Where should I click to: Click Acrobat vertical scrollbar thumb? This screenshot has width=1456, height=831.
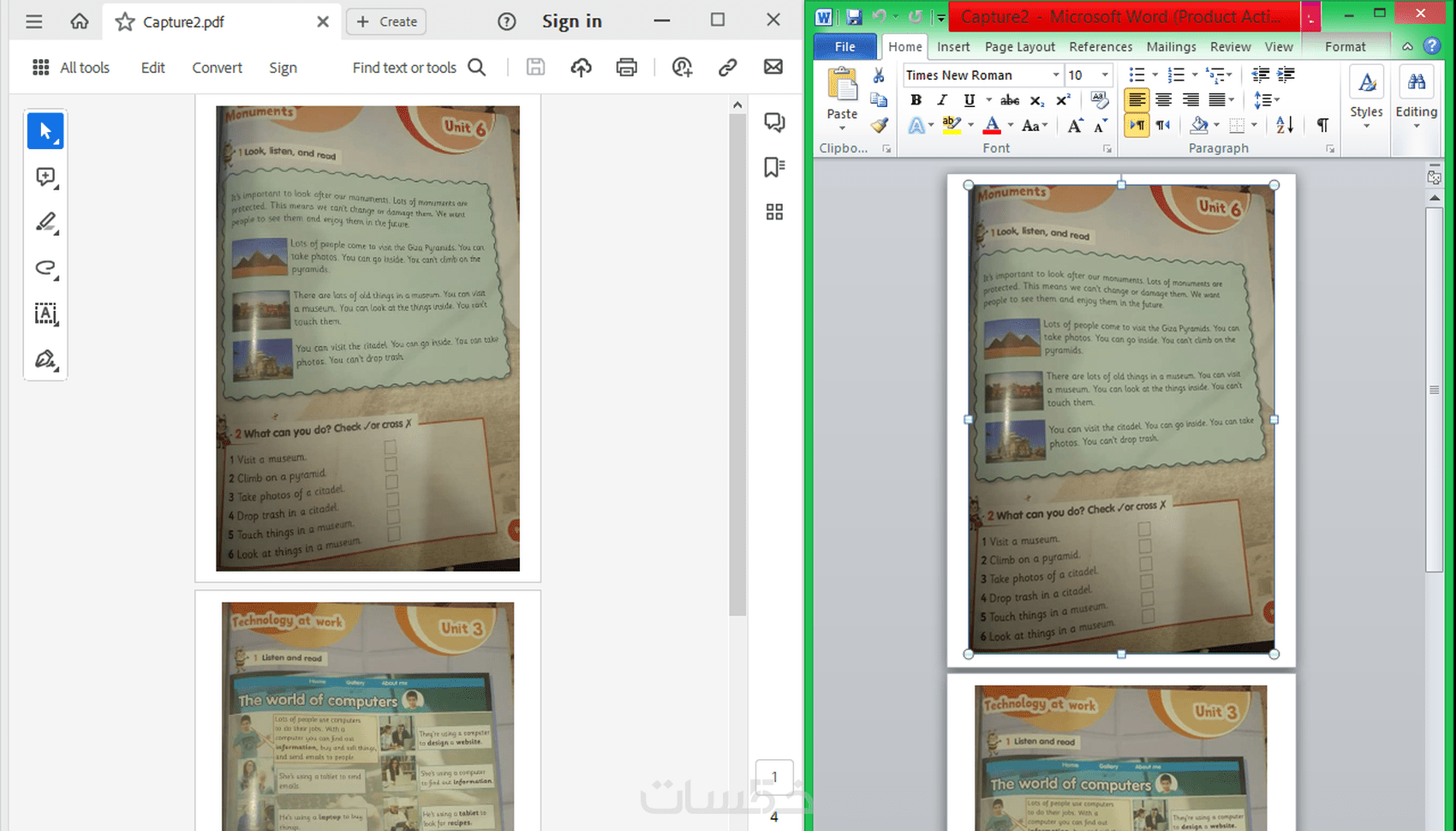(x=737, y=364)
